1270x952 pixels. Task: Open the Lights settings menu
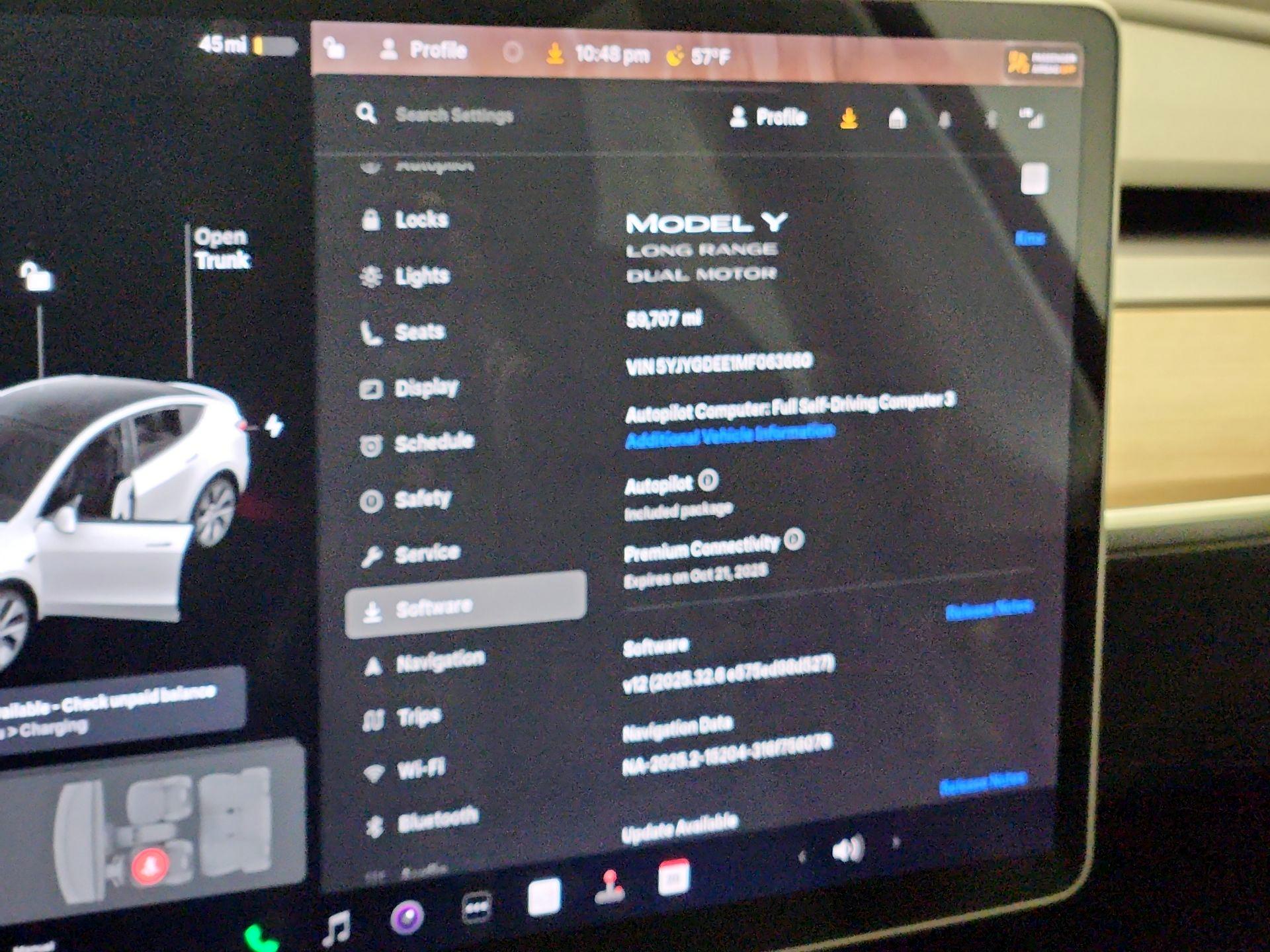(422, 276)
